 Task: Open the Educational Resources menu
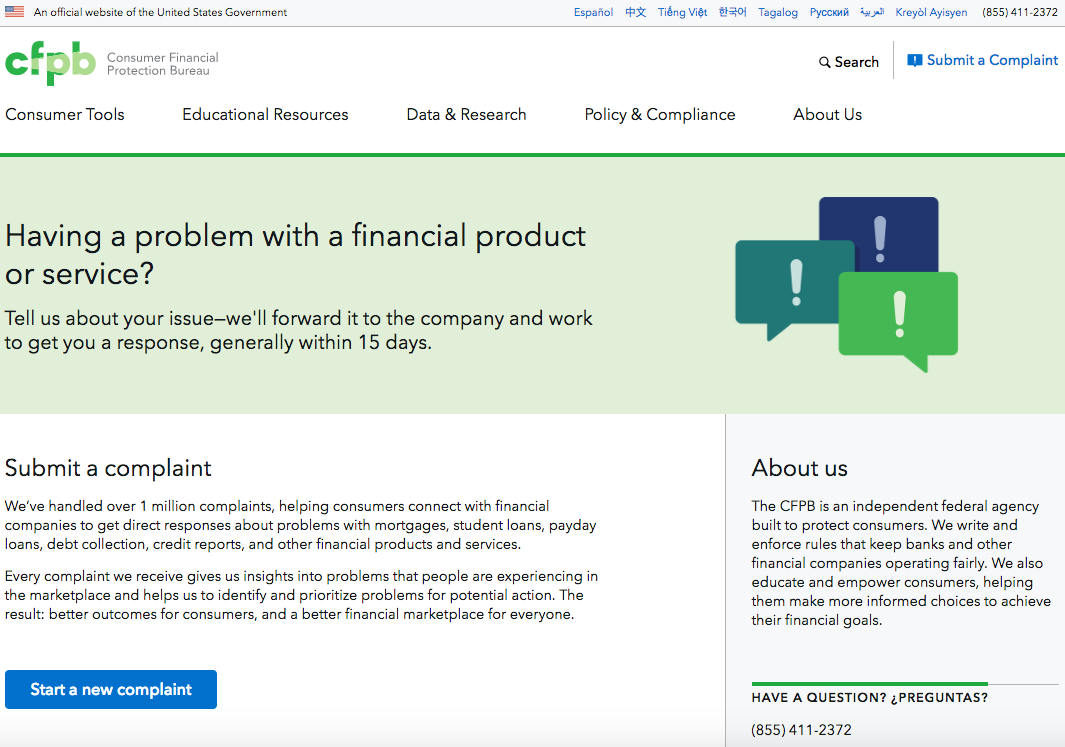(266, 115)
